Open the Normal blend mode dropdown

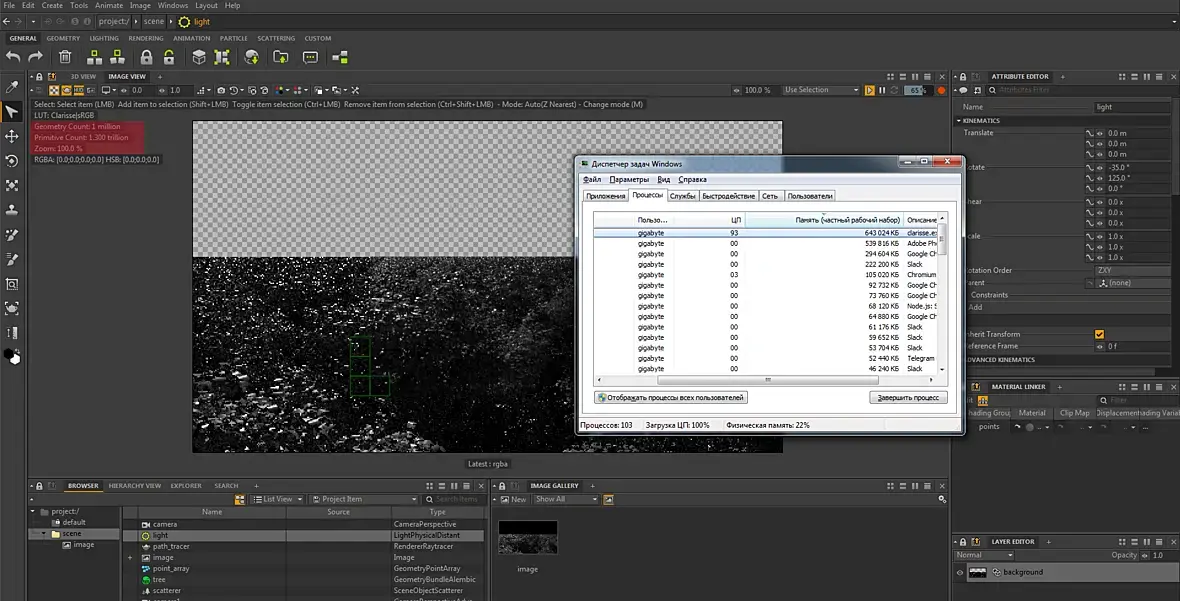click(984, 555)
